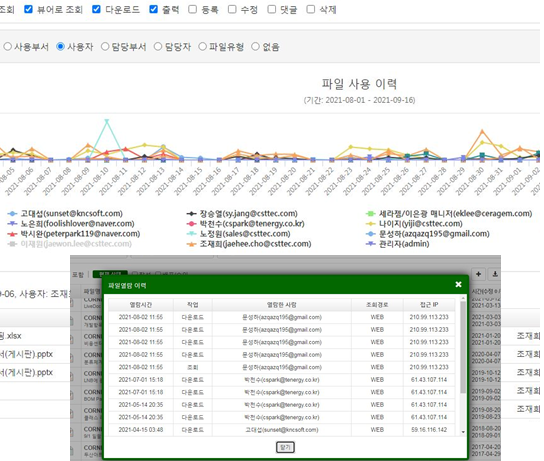Select the 파일유형 radio button
The height and width of the screenshot is (461, 544).
202,46
